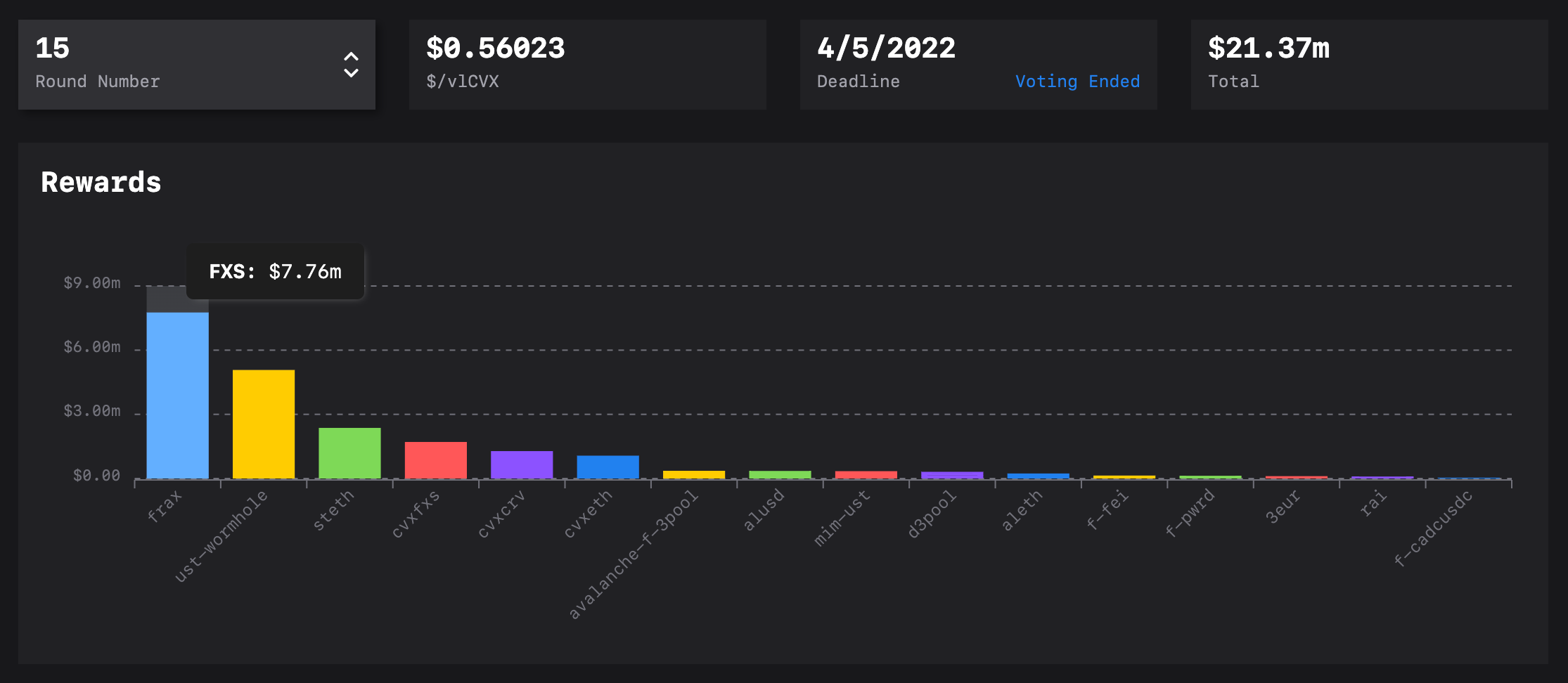The width and height of the screenshot is (1568, 683).
Task: Click the rai axis label
Action: tap(1373, 503)
